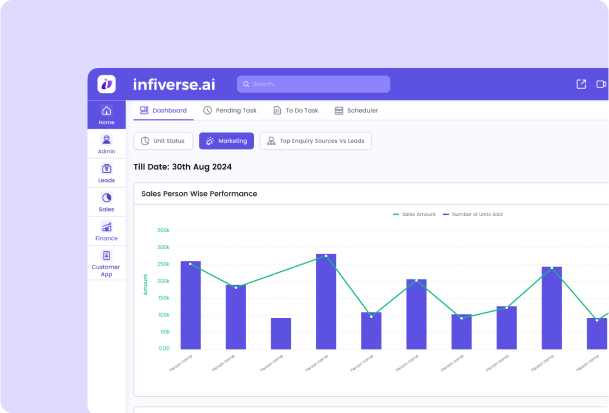The width and height of the screenshot is (609, 413).
Task: Switch to the Dashboard tab
Action: (163, 110)
